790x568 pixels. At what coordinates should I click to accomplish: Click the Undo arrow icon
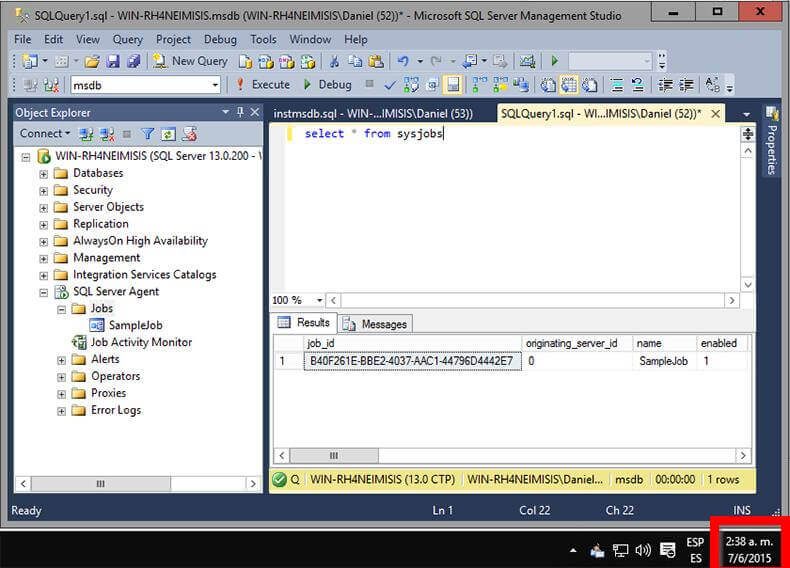pos(403,61)
